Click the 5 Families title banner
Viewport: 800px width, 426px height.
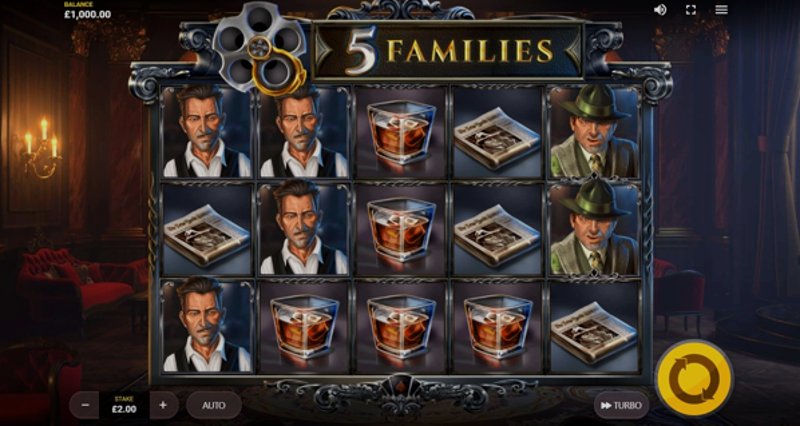click(x=447, y=51)
